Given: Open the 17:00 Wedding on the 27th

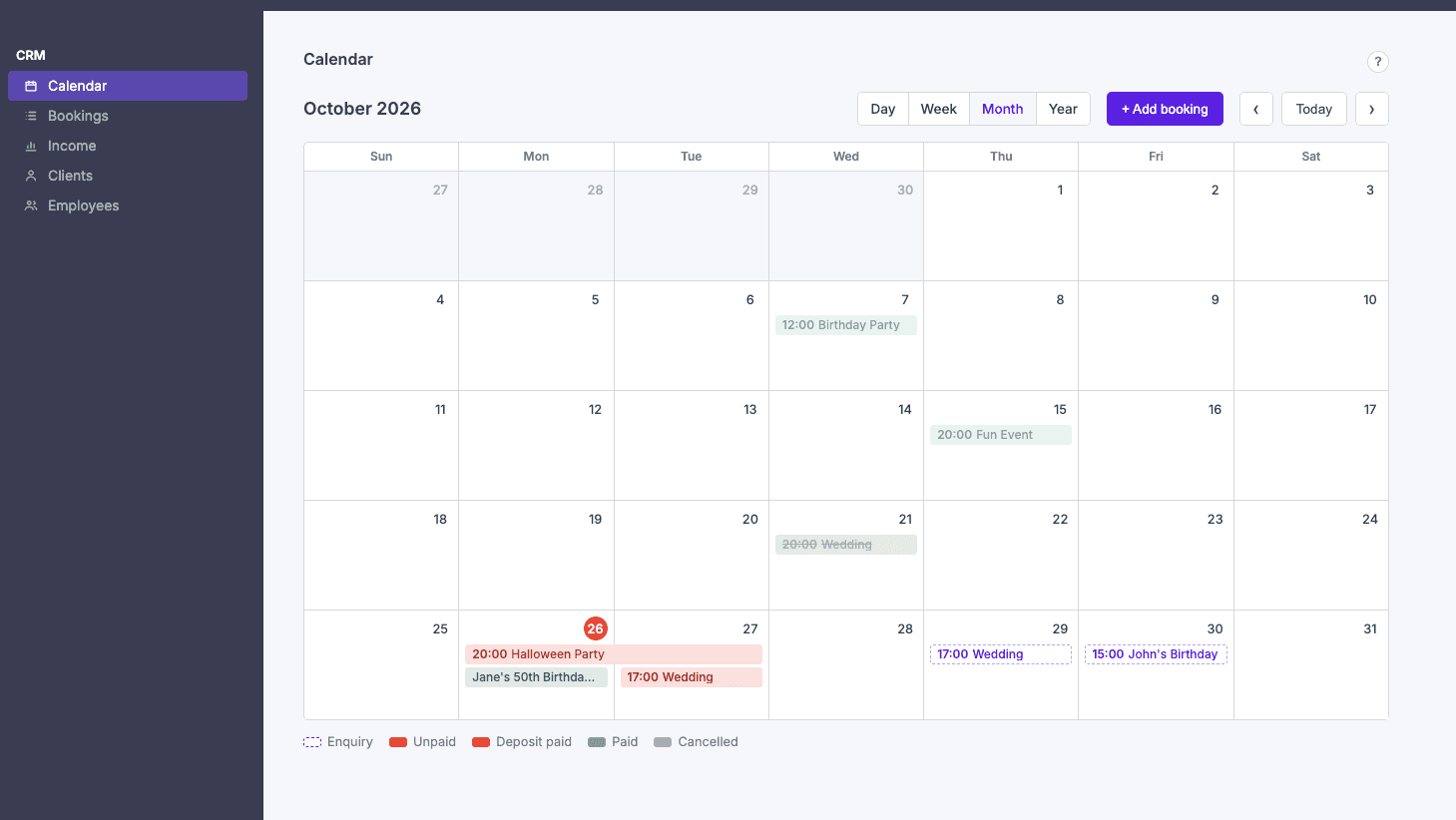Looking at the screenshot, I should pos(692,677).
